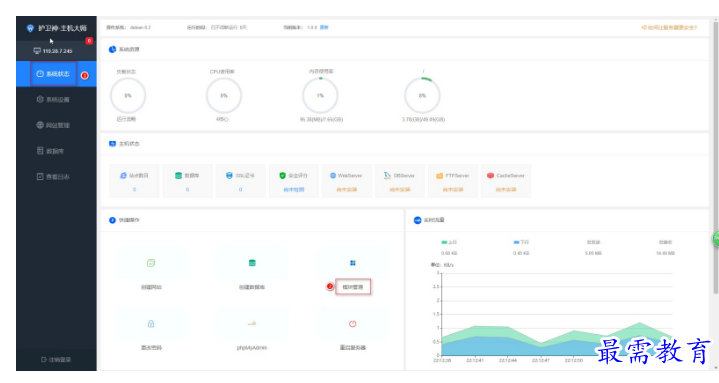Viewport: 719px width, 383px height.
Task: Click the 重启服务器 label
Action: pos(353,348)
